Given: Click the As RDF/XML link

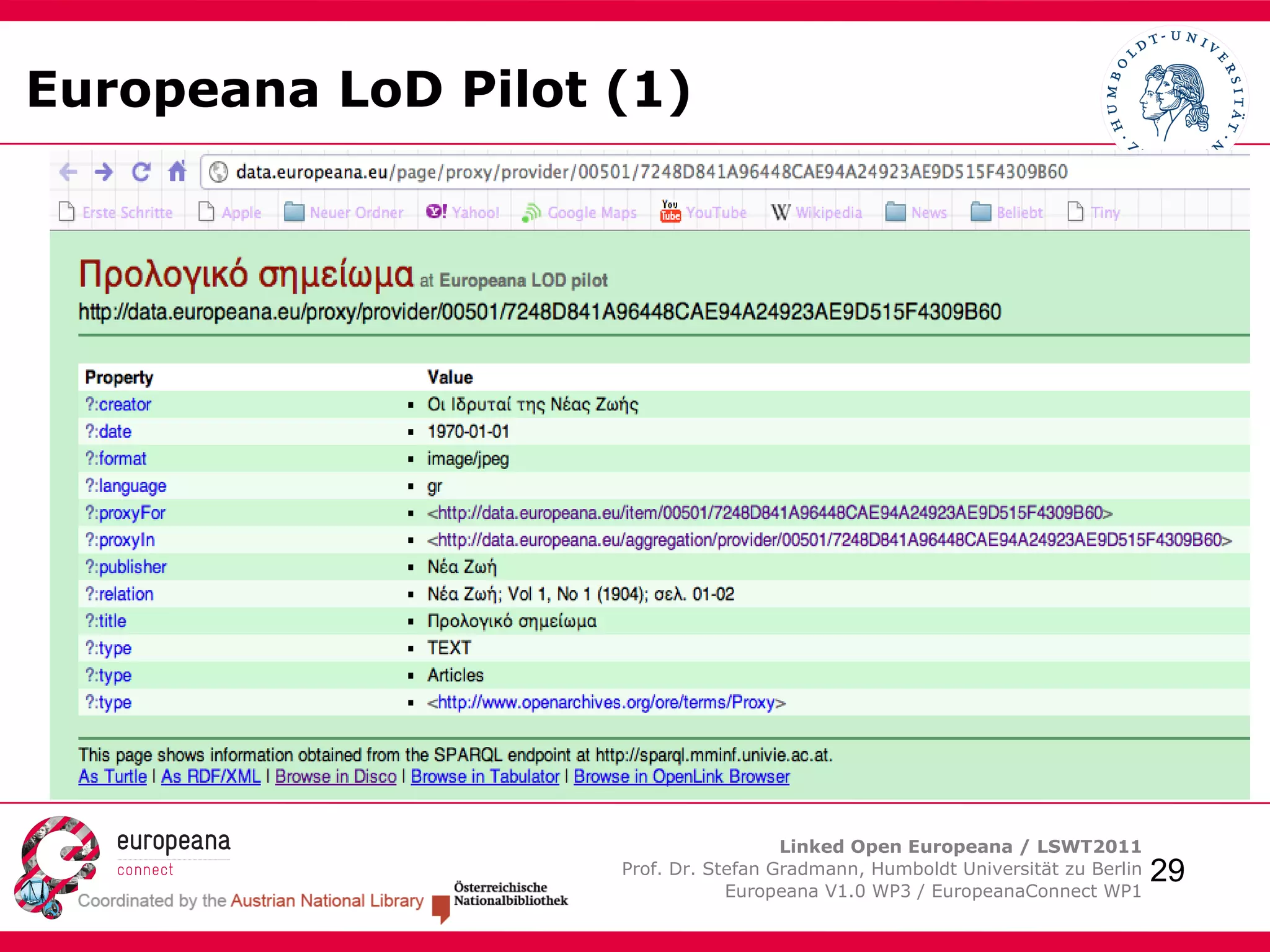Looking at the screenshot, I should [x=211, y=777].
